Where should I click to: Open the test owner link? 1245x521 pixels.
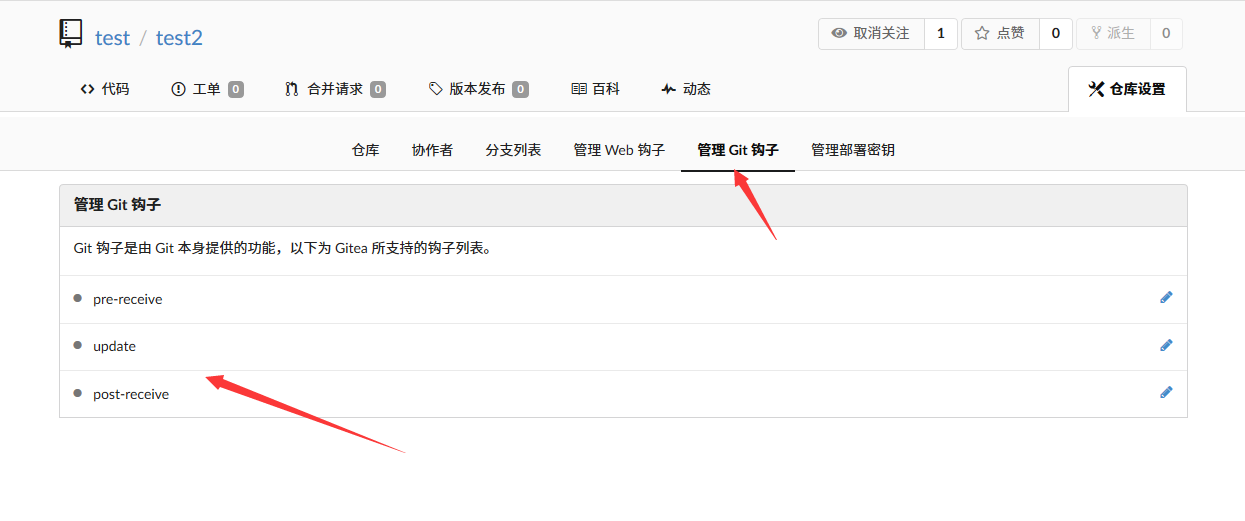coord(112,38)
